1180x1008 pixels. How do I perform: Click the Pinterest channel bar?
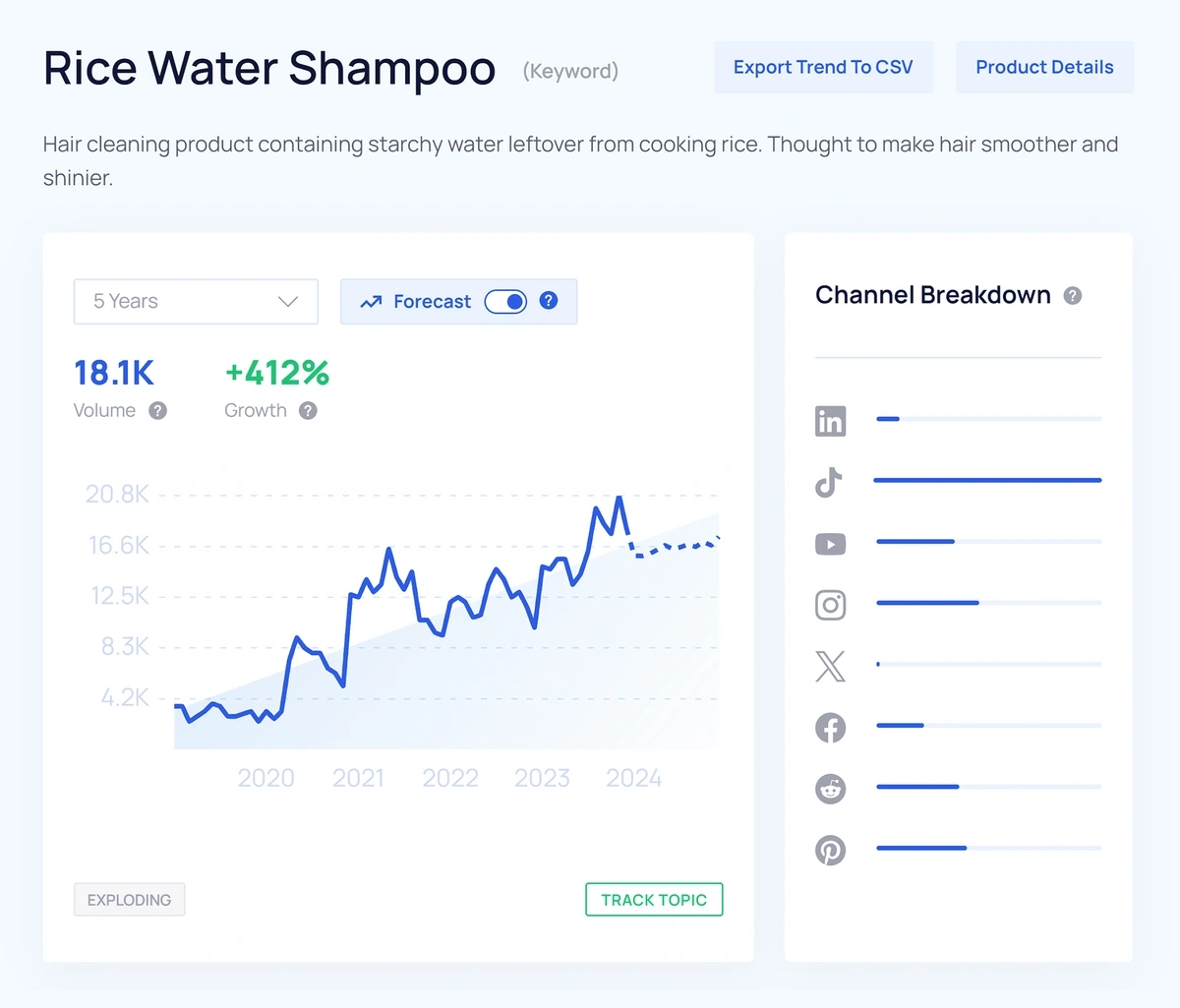[988, 848]
